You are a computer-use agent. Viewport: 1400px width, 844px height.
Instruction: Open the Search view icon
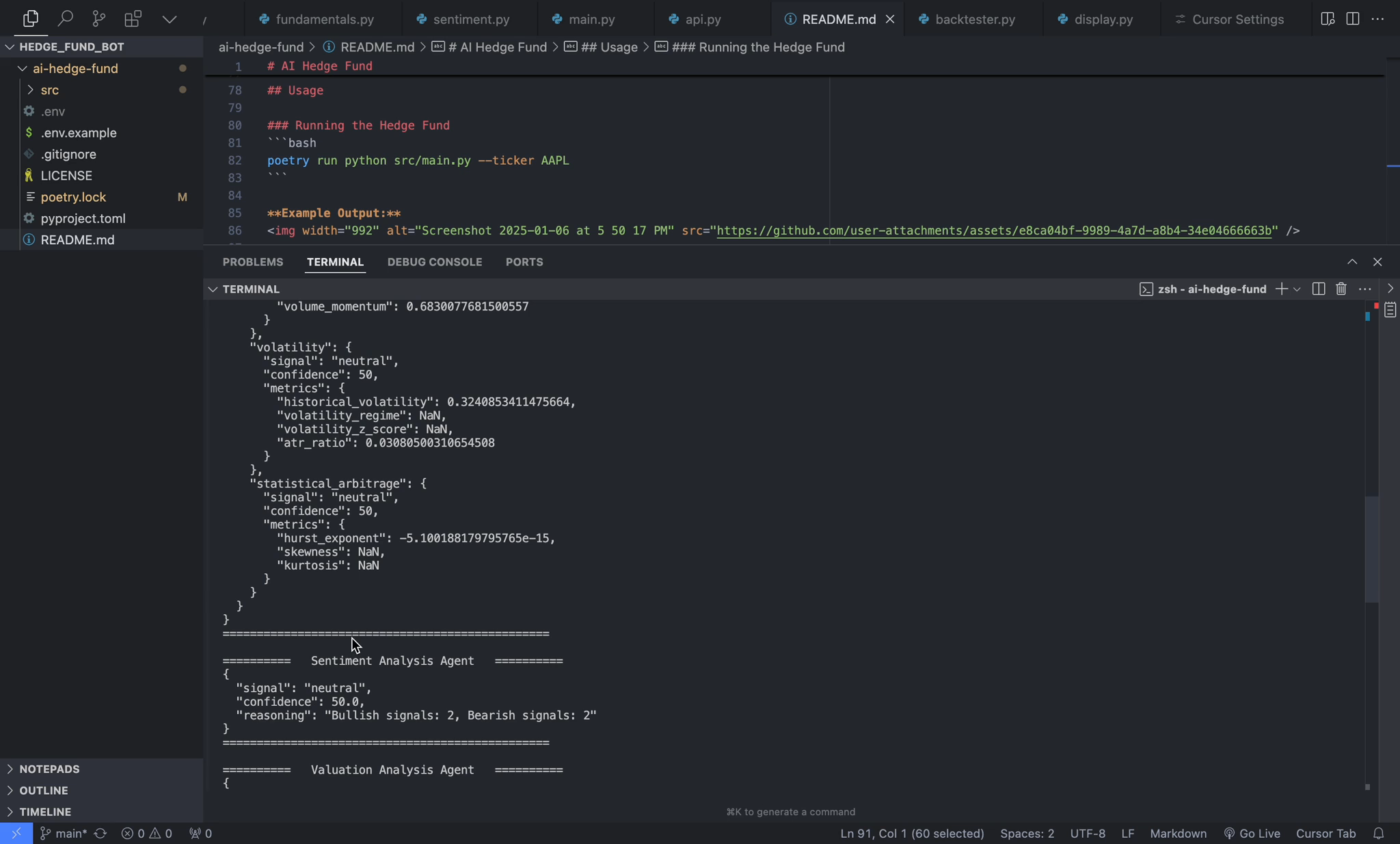[x=65, y=18]
